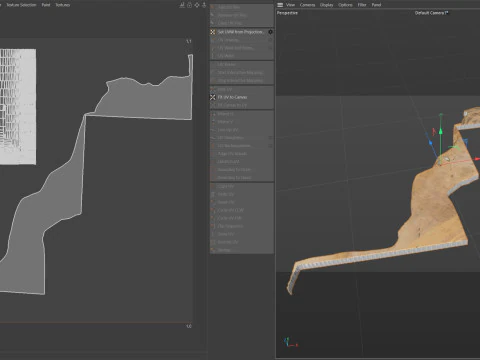Click the lock icon above UV canvas
The height and width of the screenshot is (360, 480).
click(x=189, y=5)
